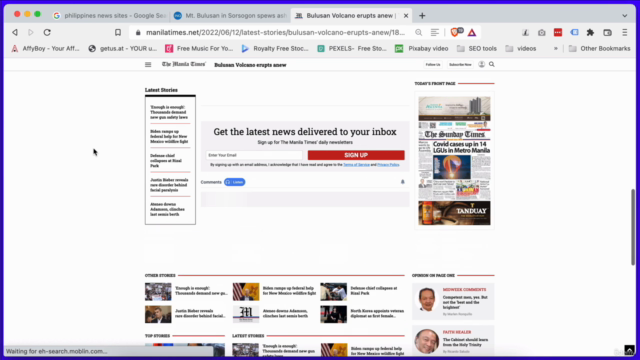Open the camera screenshot extension
Viewport: 640px width, 360px height.
(542, 32)
